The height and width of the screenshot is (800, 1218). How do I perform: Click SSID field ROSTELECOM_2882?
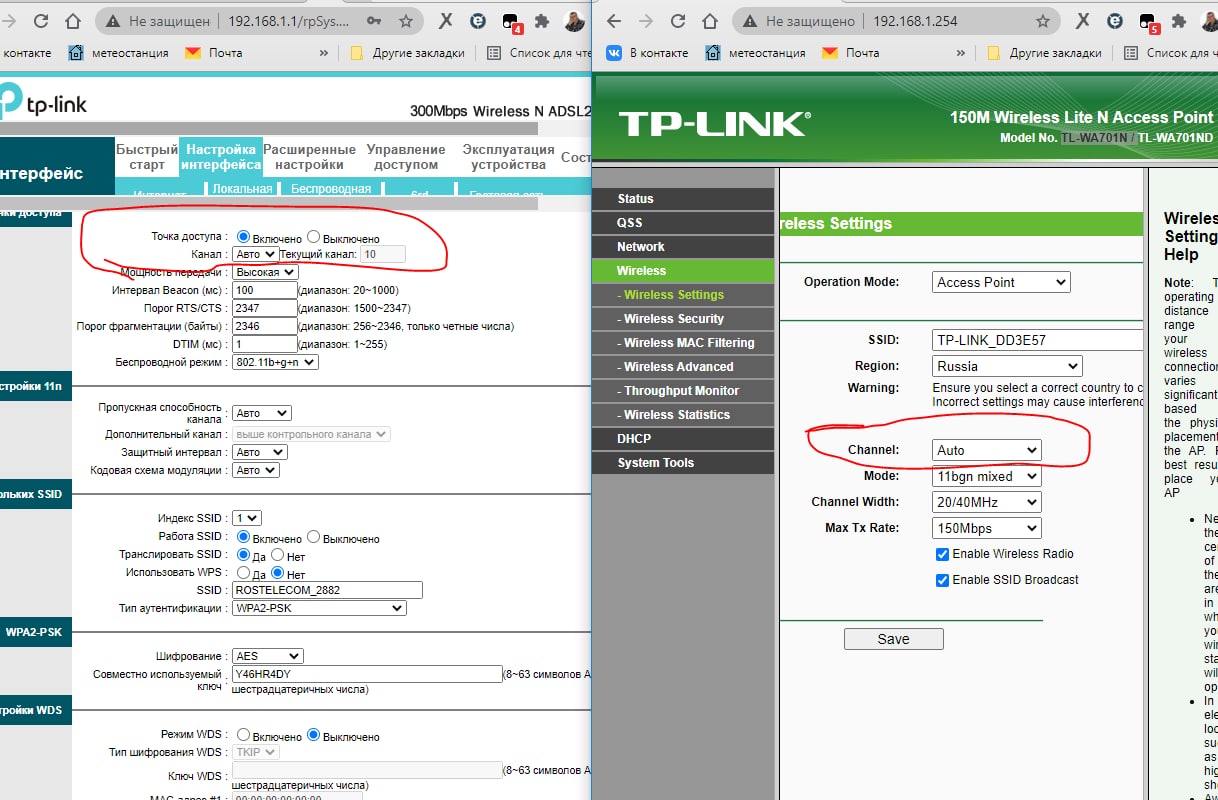(x=327, y=590)
